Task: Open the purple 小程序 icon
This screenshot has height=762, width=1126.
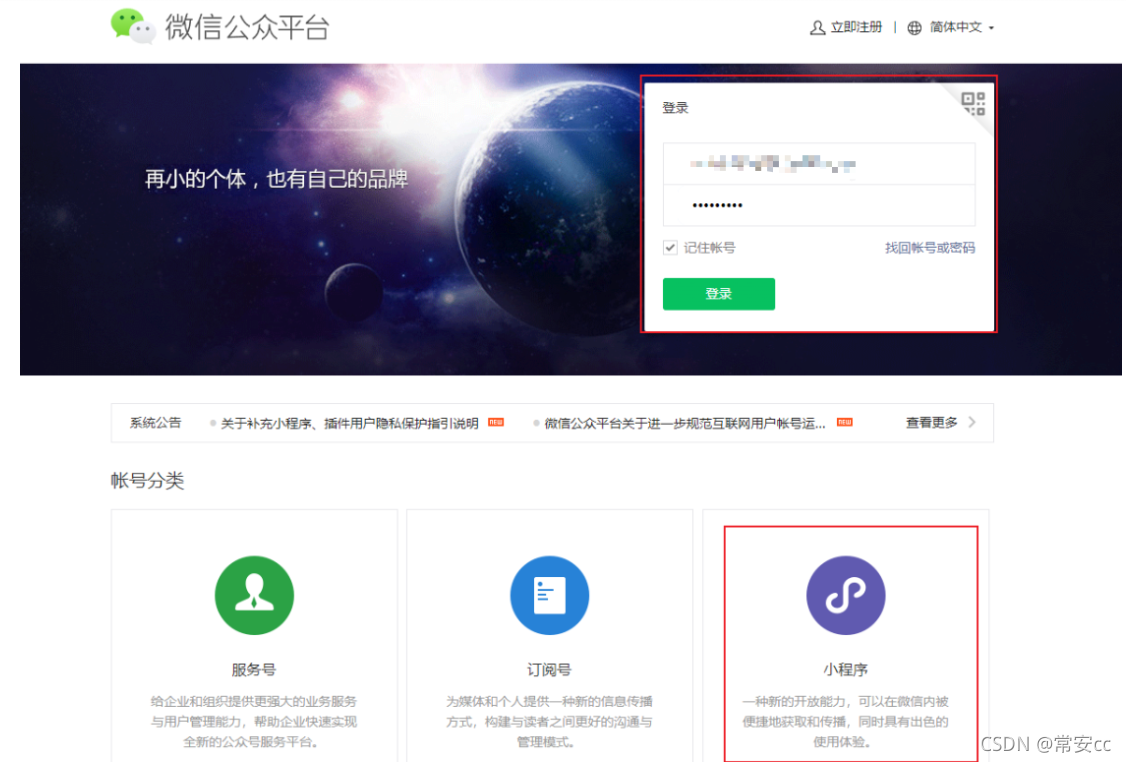Action: tap(845, 595)
